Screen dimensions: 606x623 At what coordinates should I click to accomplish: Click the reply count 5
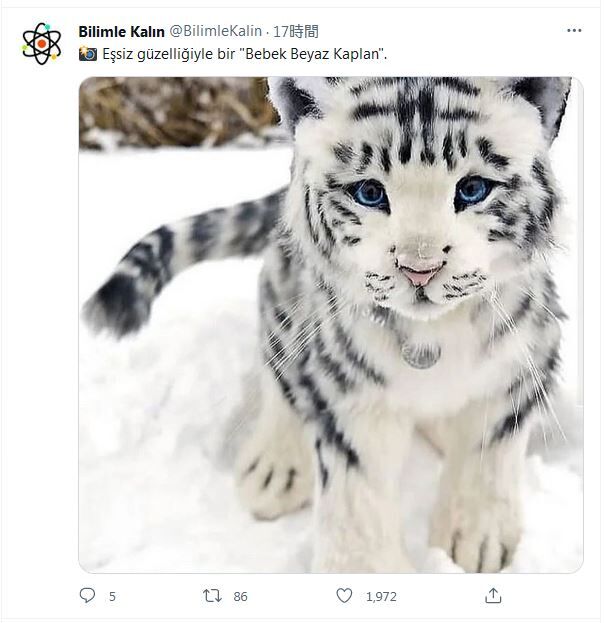112,596
